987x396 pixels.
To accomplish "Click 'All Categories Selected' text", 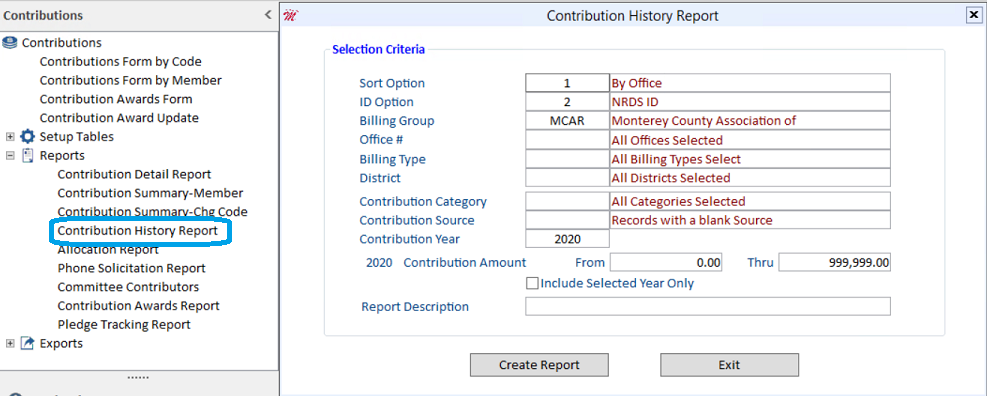I will (x=678, y=201).
